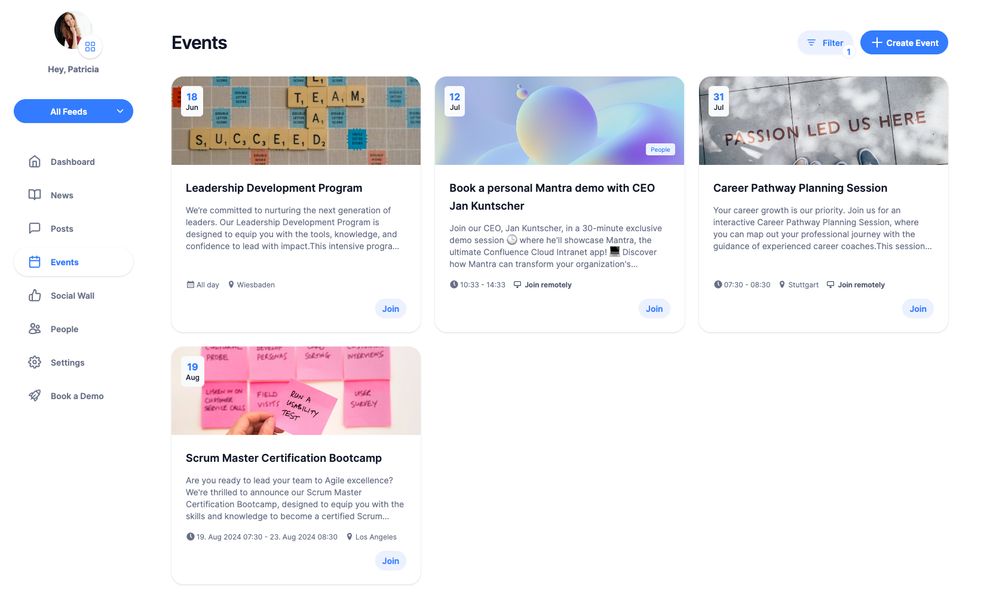This screenshot has width=999, height=610.
Task: Open Book a personal Mantra demo title
Action: [552, 197]
